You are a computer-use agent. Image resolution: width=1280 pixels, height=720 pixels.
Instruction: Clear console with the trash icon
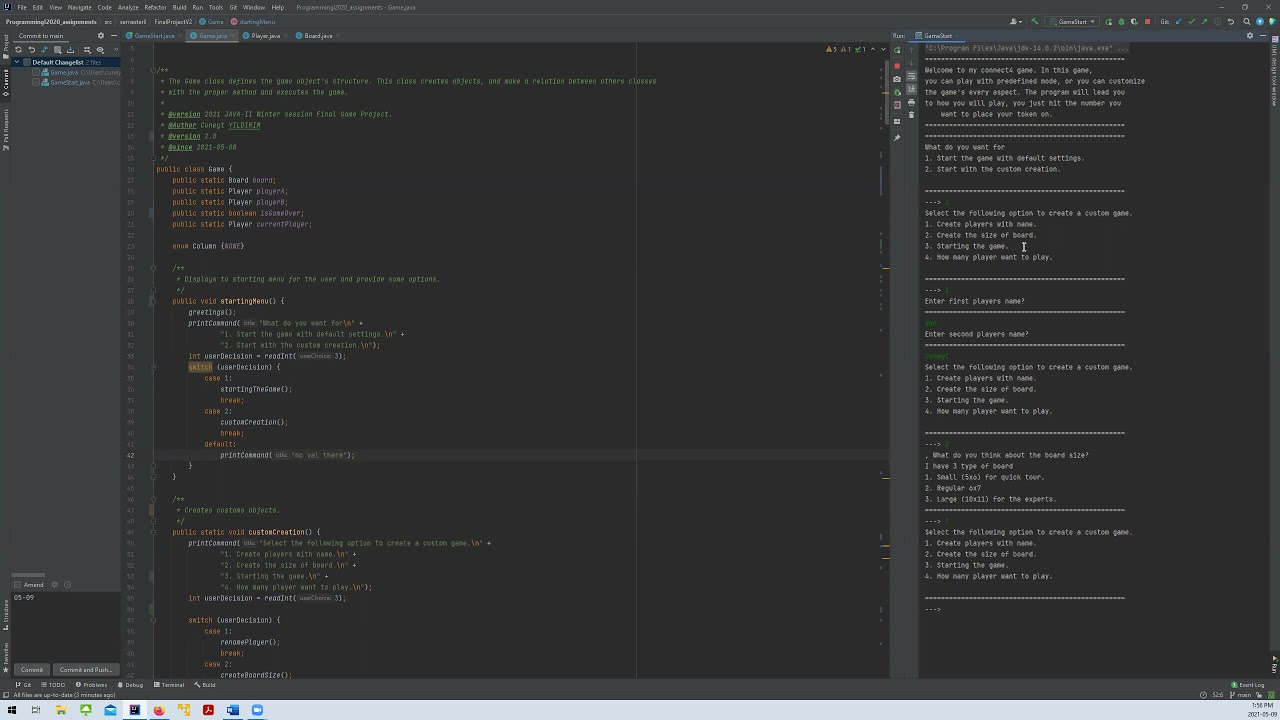[911, 115]
